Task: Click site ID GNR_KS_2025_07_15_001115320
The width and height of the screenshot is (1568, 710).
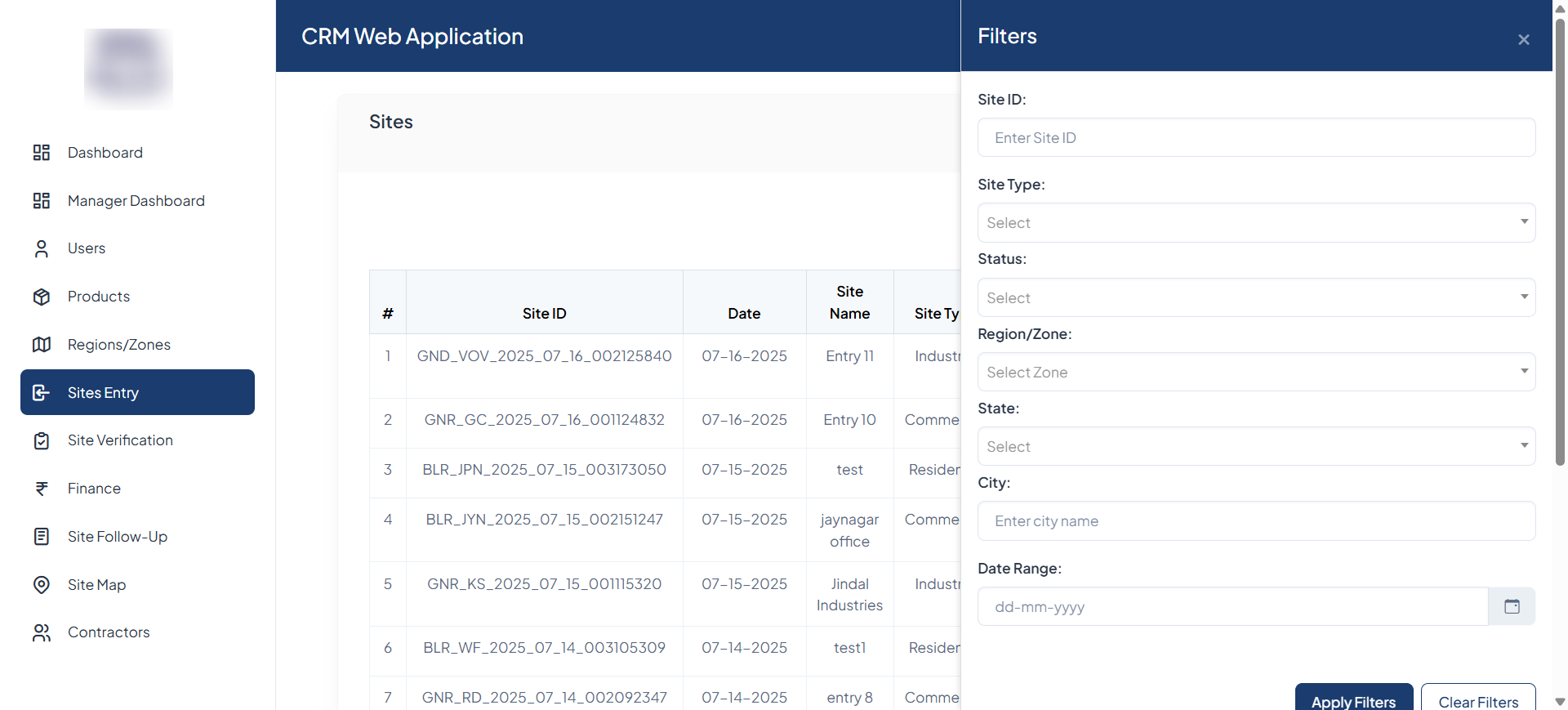Action: click(x=545, y=584)
